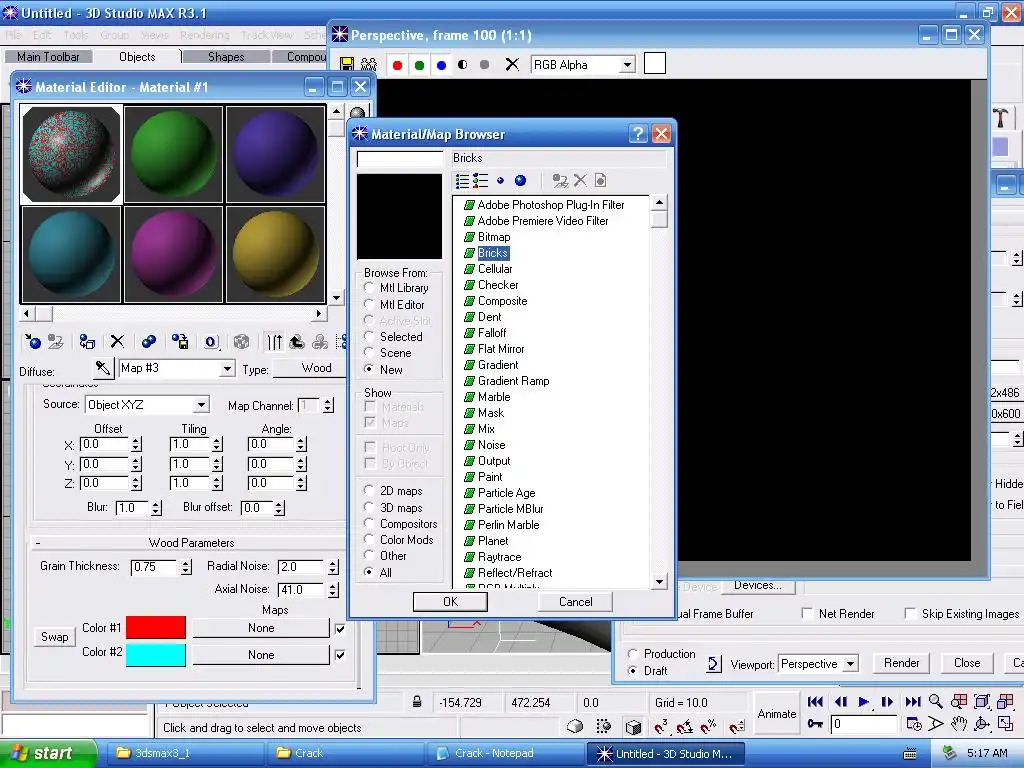Toggle red channel in render window

click(x=397, y=65)
